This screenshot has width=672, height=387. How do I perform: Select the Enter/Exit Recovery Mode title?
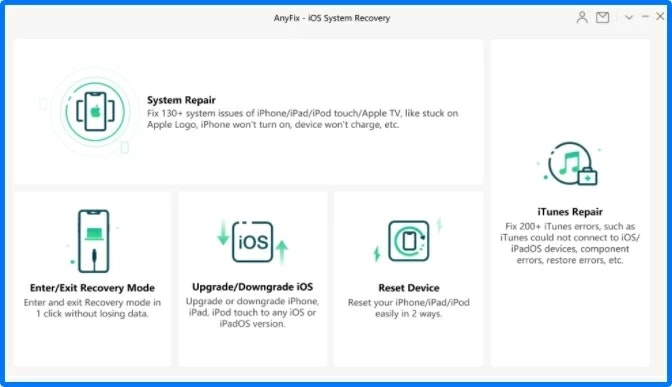[x=92, y=288]
